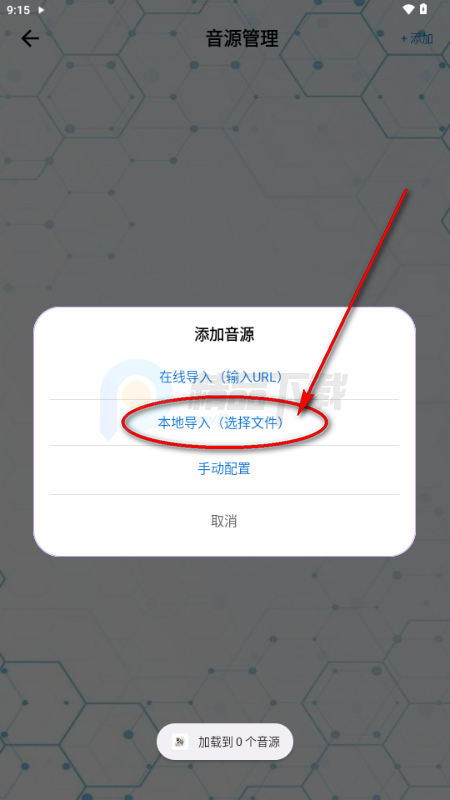Dismiss the dialog with 取消
Viewport: 450px width, 800px height.
[x=224, y=521]
